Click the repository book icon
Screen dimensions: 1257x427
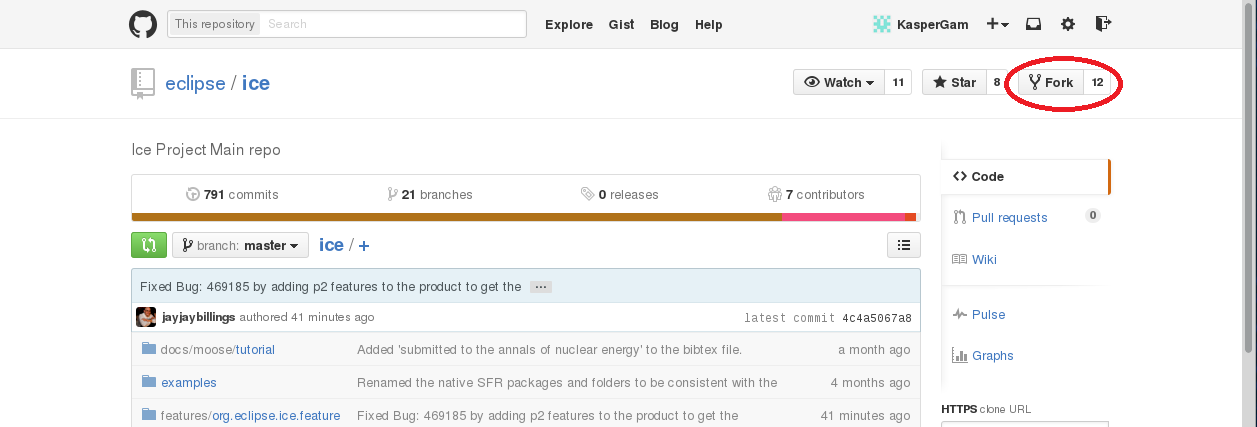142,83
